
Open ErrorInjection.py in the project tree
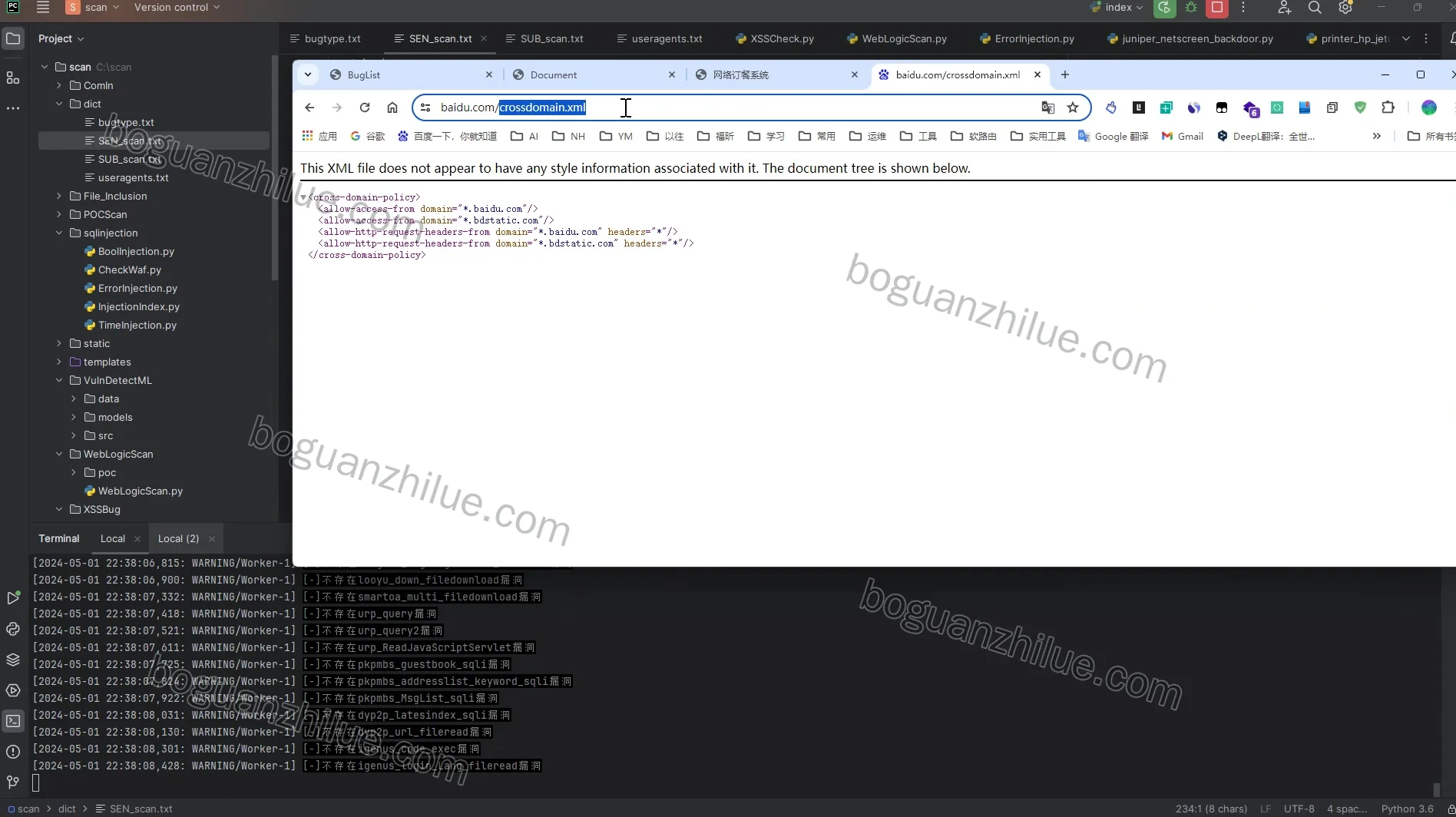[137, 288]
